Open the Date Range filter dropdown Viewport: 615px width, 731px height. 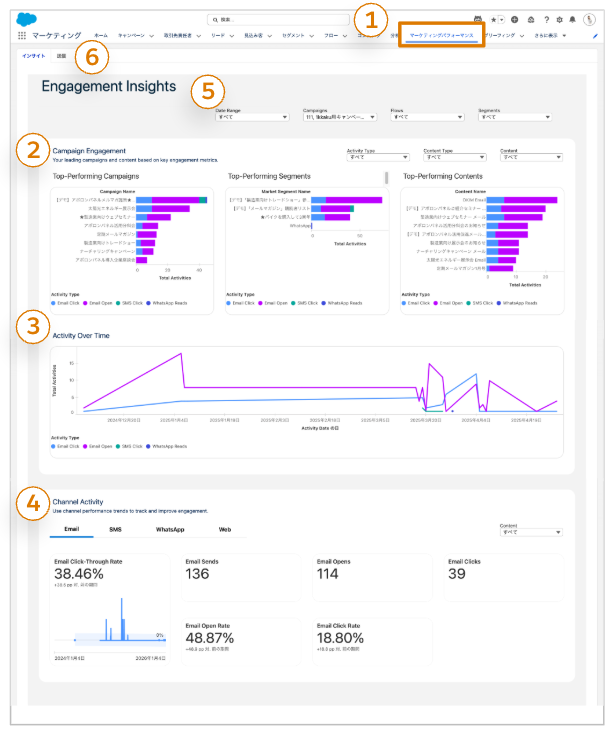252,117
